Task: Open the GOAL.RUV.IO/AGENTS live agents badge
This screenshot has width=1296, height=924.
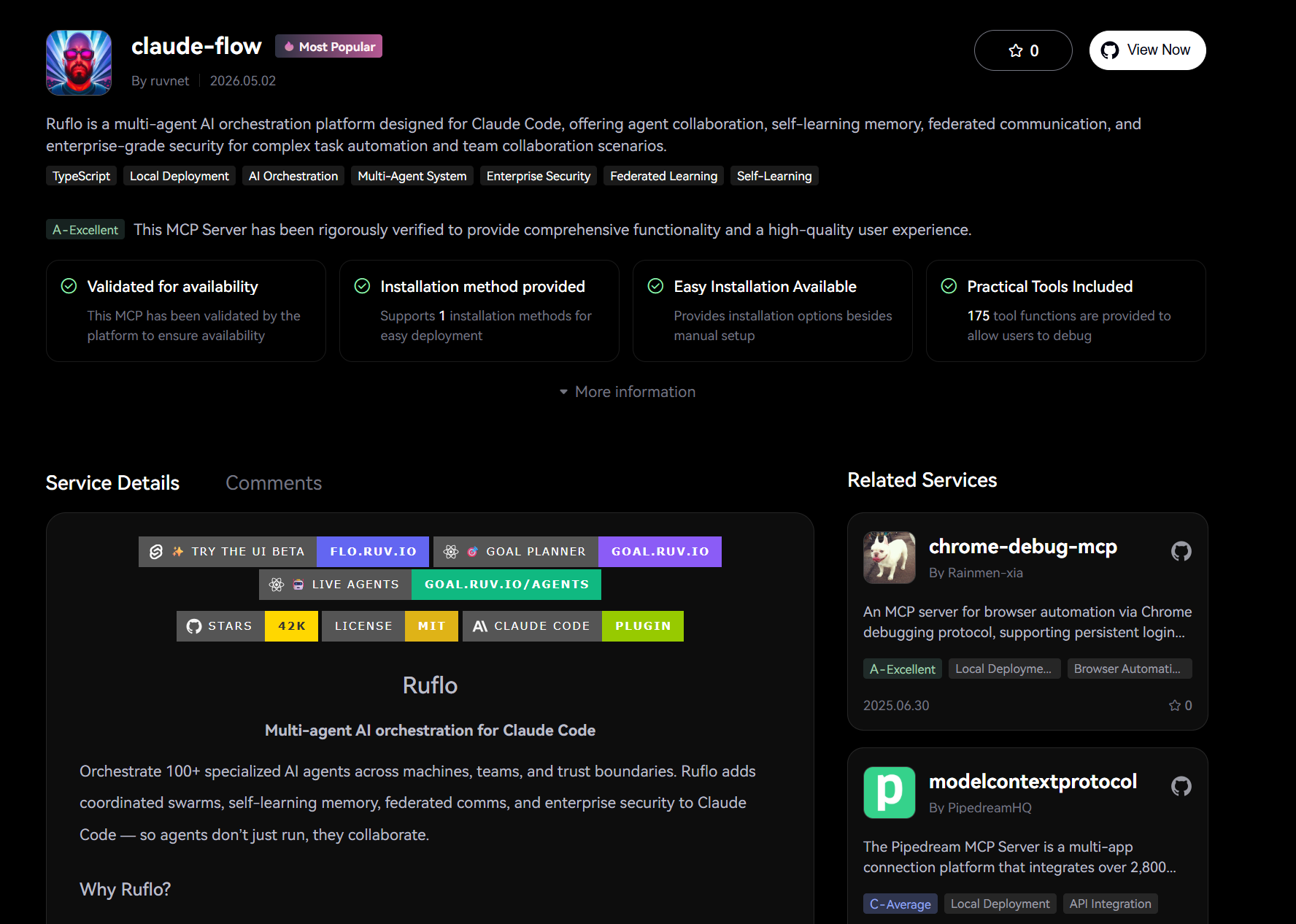Action: pyautogui.click(x=430, y=585)
